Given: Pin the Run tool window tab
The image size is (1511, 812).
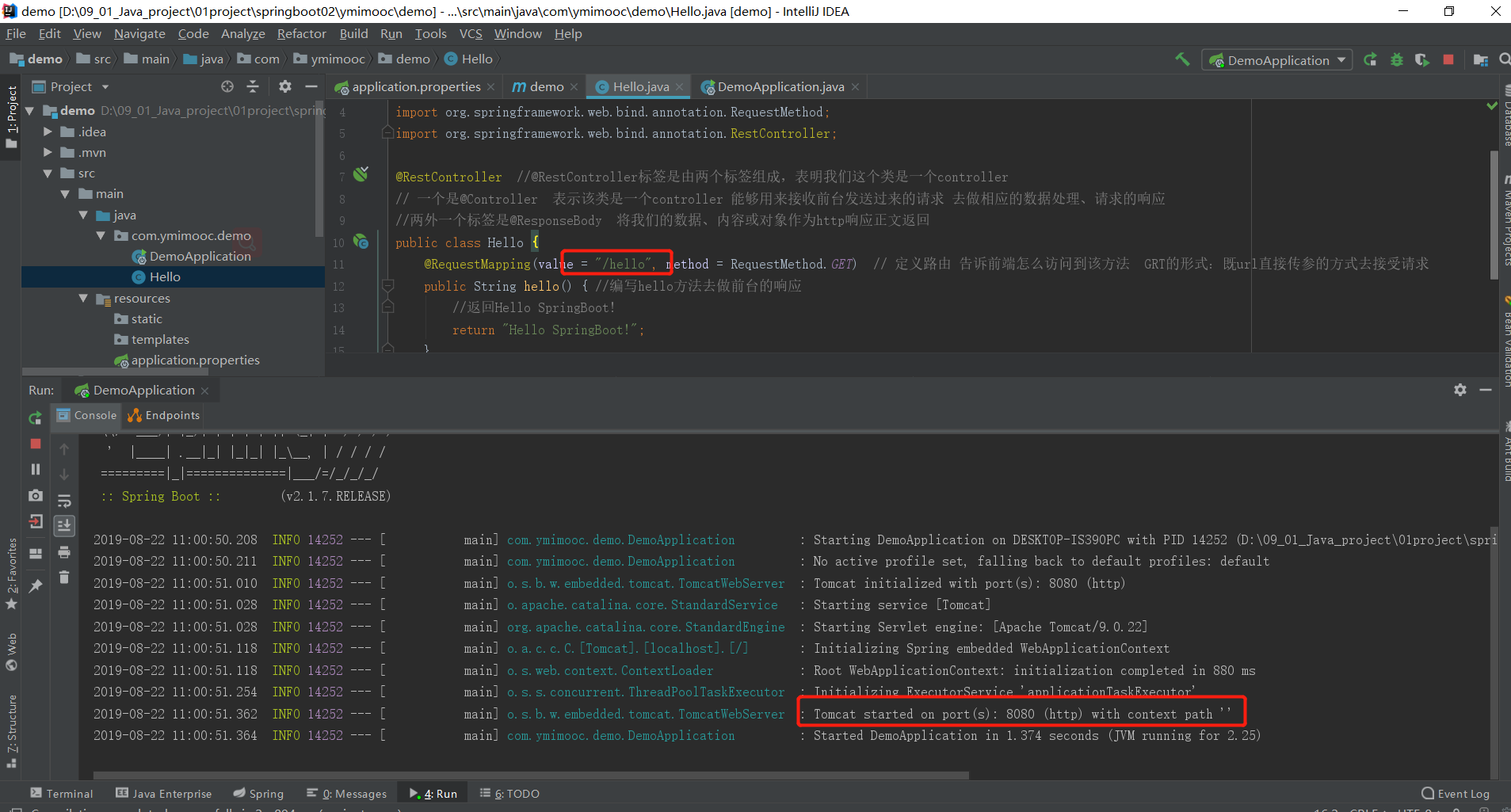Looking at the screenshot, I should coord(35,584).
